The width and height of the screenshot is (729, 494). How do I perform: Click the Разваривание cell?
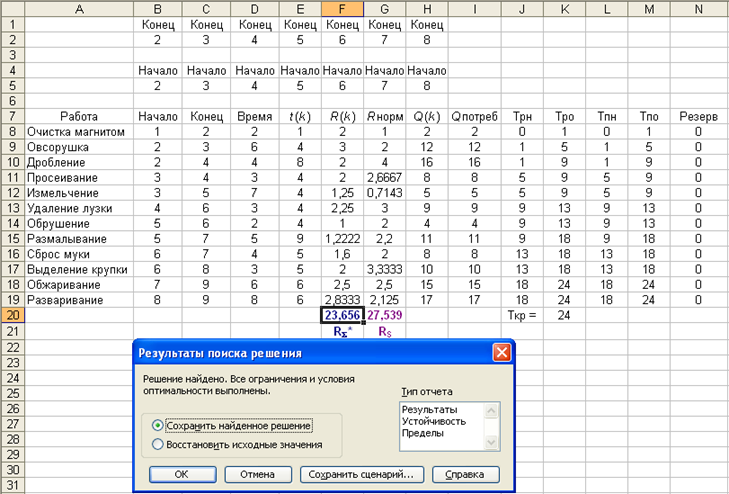79,300
